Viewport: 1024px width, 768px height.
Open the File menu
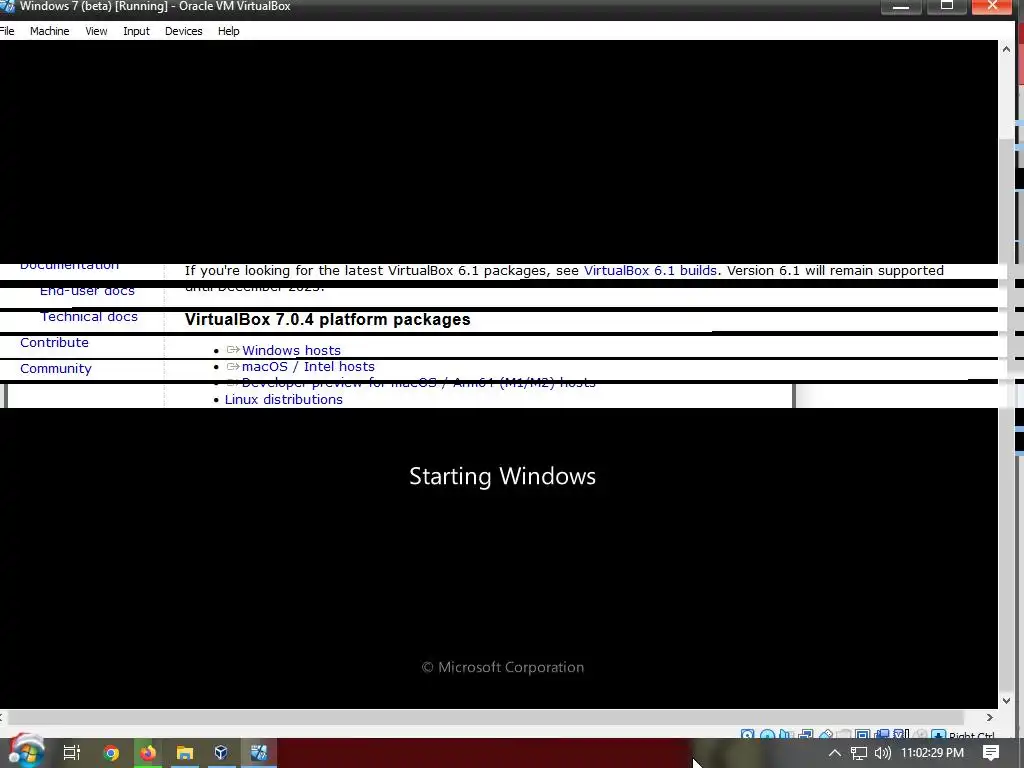coord(7,31)
